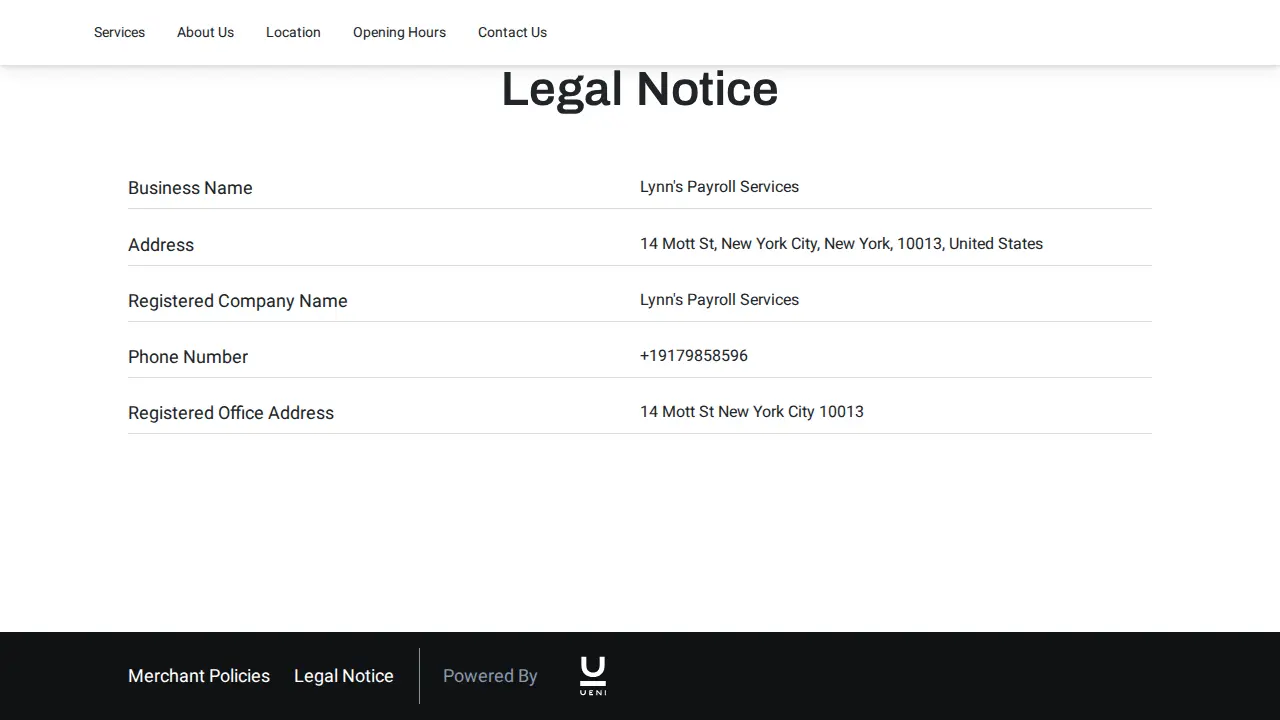Click the Registered Office Address label

[x=231, y=413]
